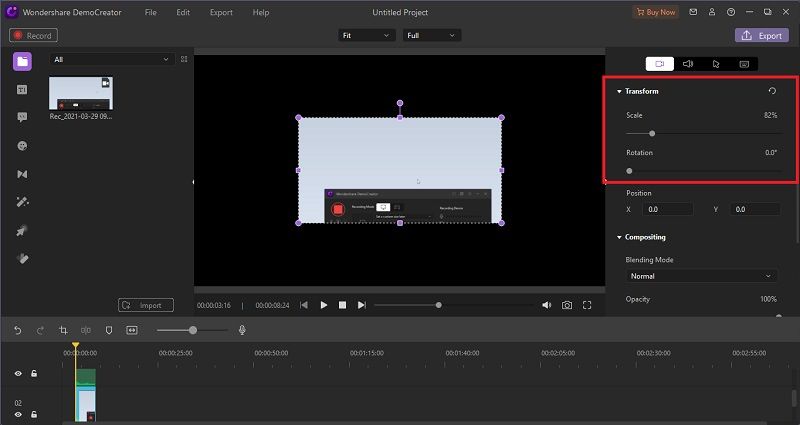Click the Buy Now button
800x425 pixels.
click(x=656, y=12)
